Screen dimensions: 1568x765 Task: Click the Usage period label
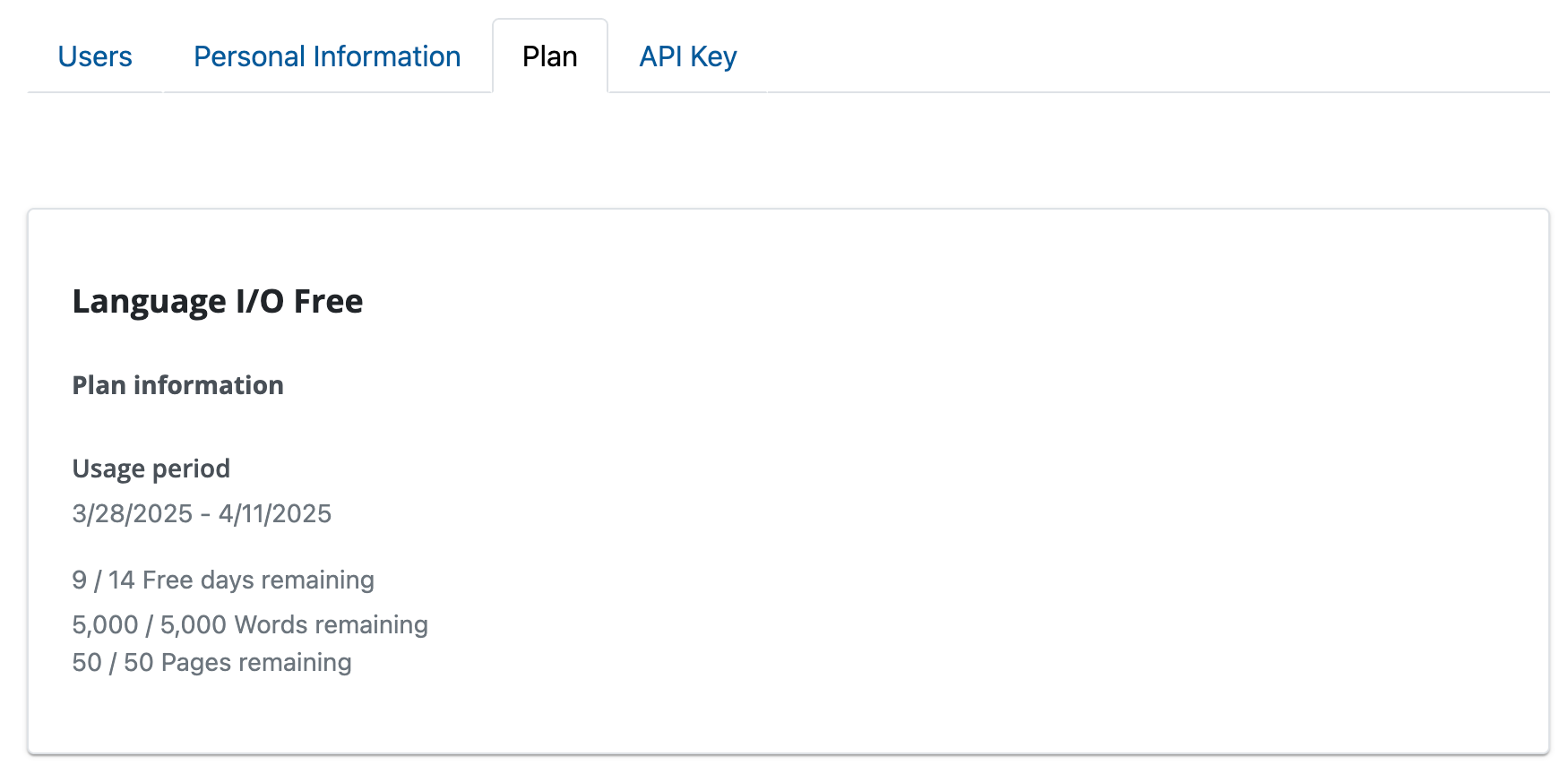151,468
